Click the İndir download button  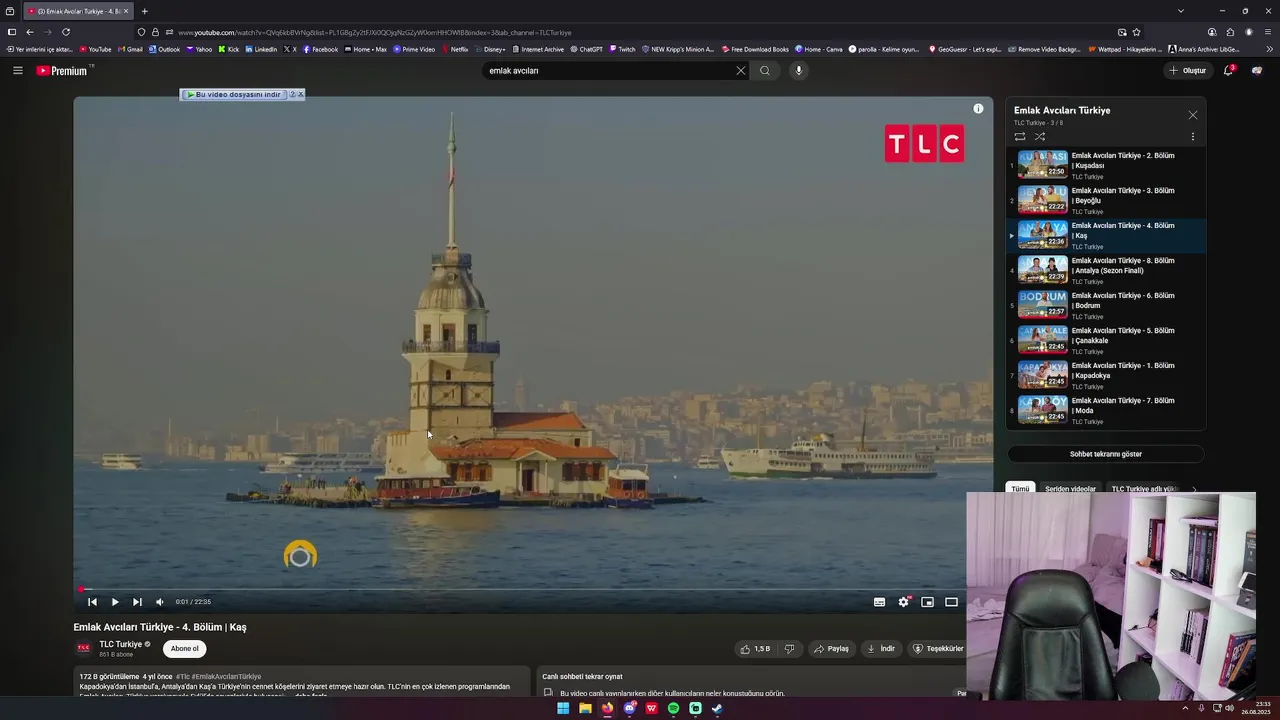pos(881,649)
